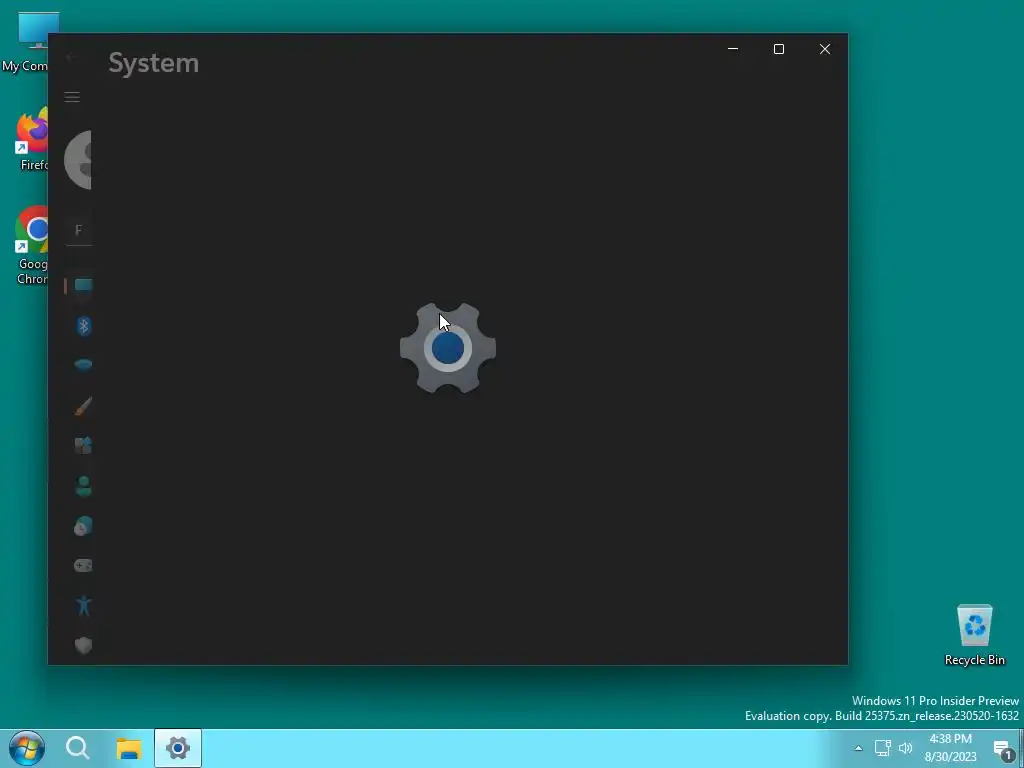Click the Start orb on the taskbar
Image resolution: width=1024 pixels, height=768 pixels.
27,748
